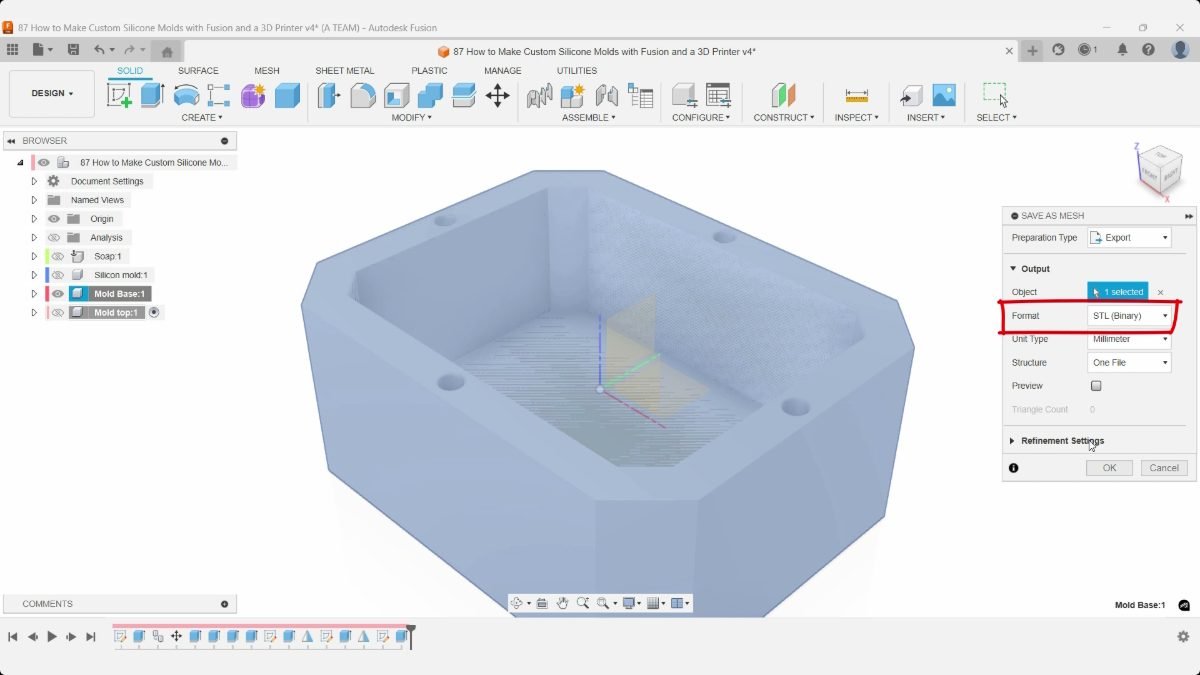Select the Press Pull tool

(x=329, y=95)
